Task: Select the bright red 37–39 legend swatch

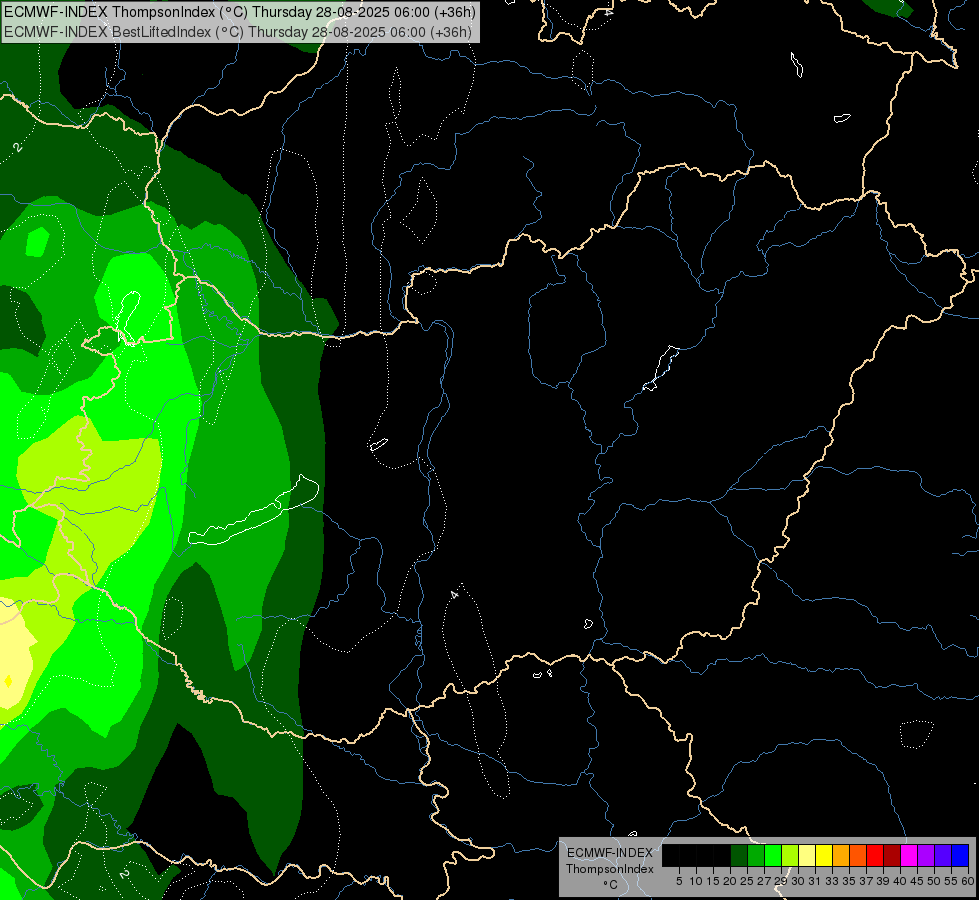Action: click(875, 855)
